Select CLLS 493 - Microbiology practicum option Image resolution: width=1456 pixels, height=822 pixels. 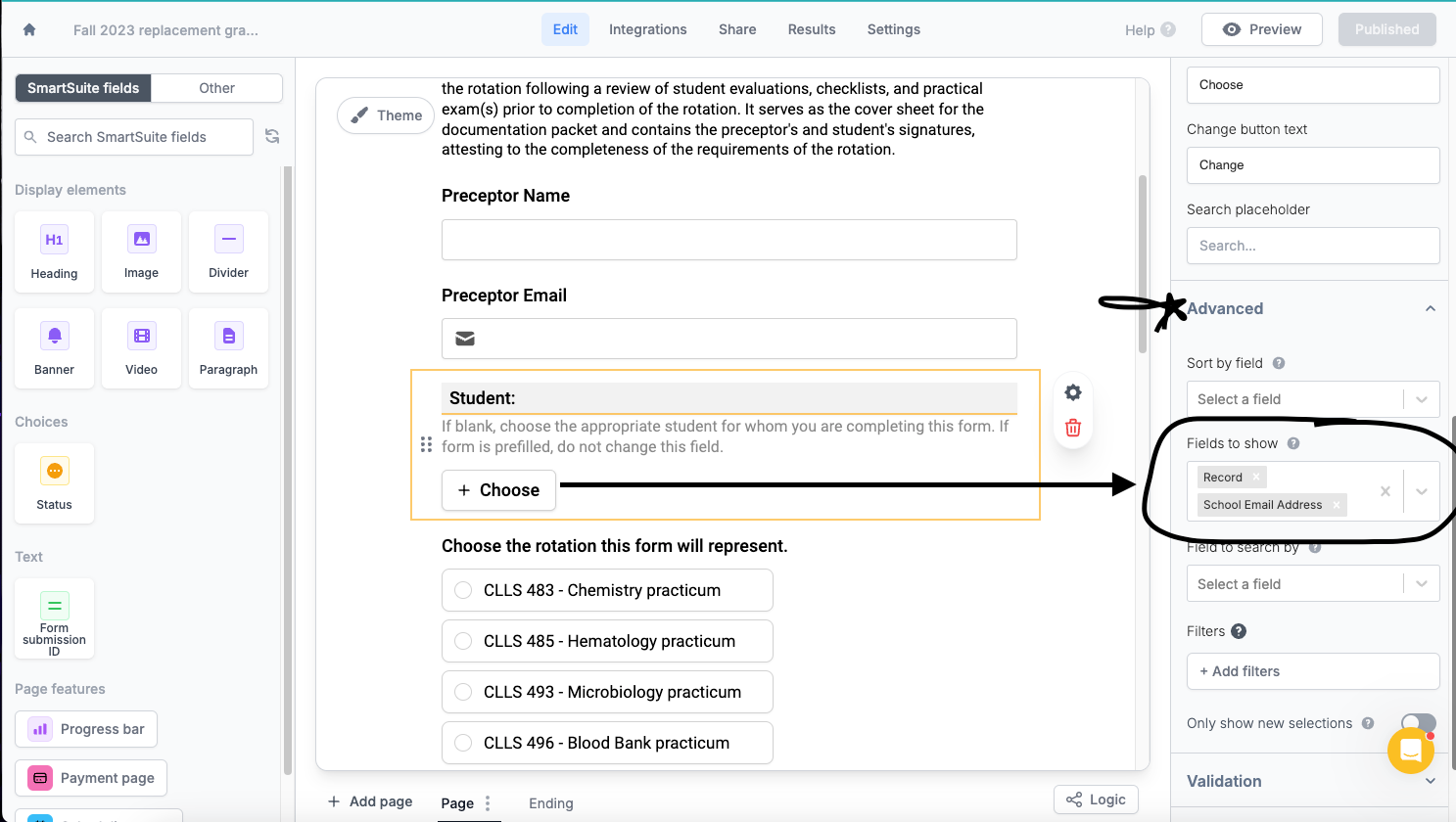(463, 692)
